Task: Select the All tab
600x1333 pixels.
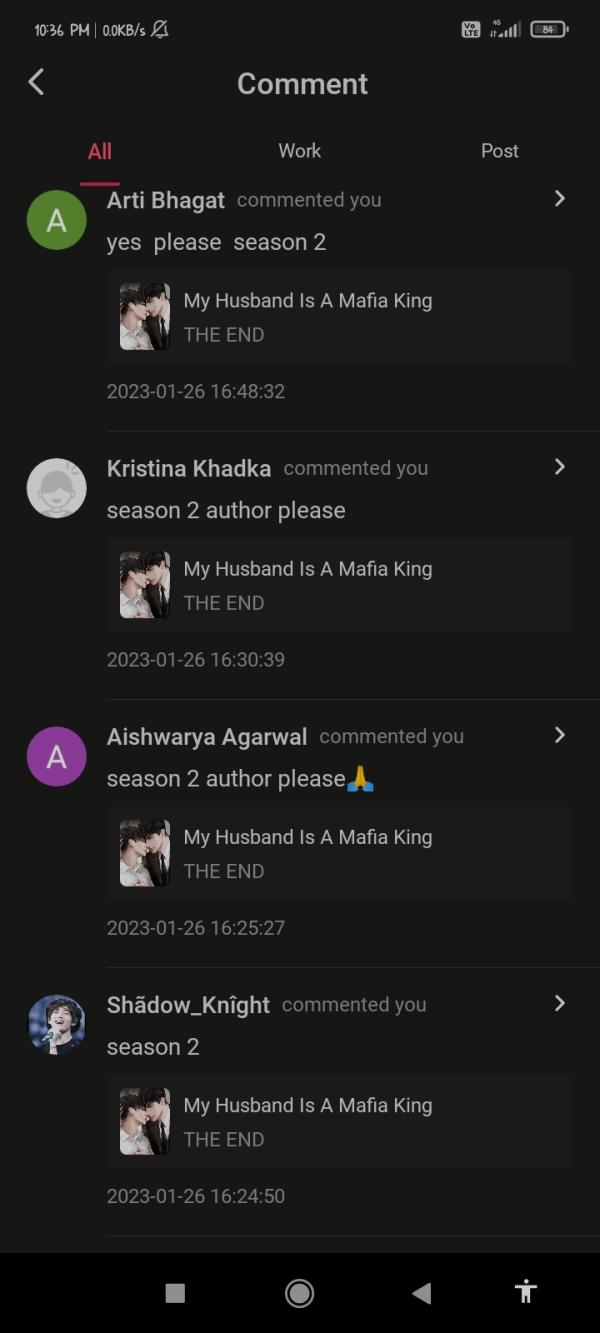Action: coord(99,151)
